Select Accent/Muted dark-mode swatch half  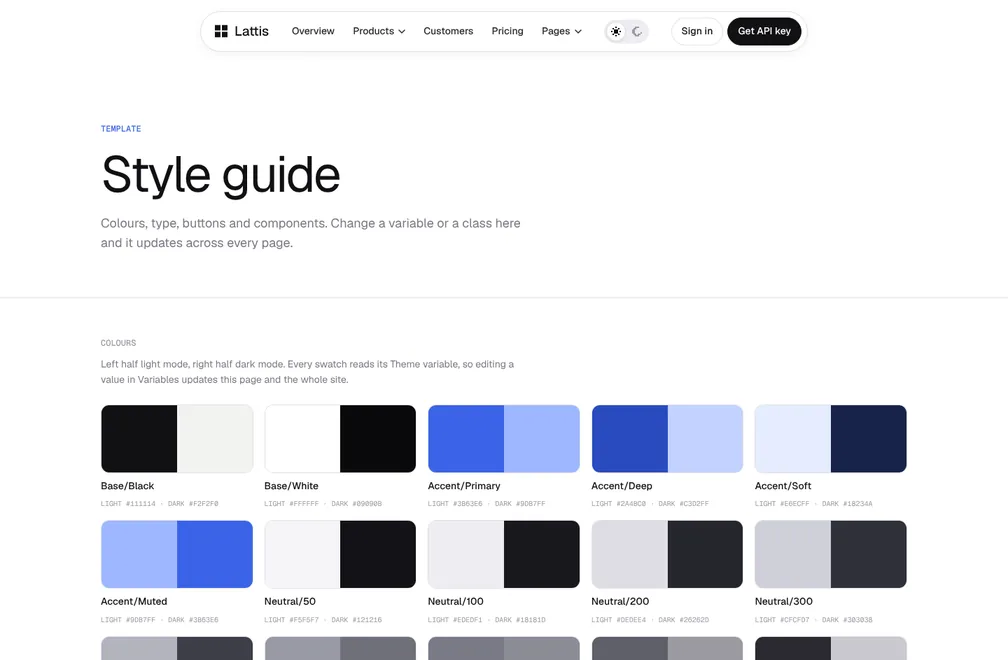(x=215, y=554)
